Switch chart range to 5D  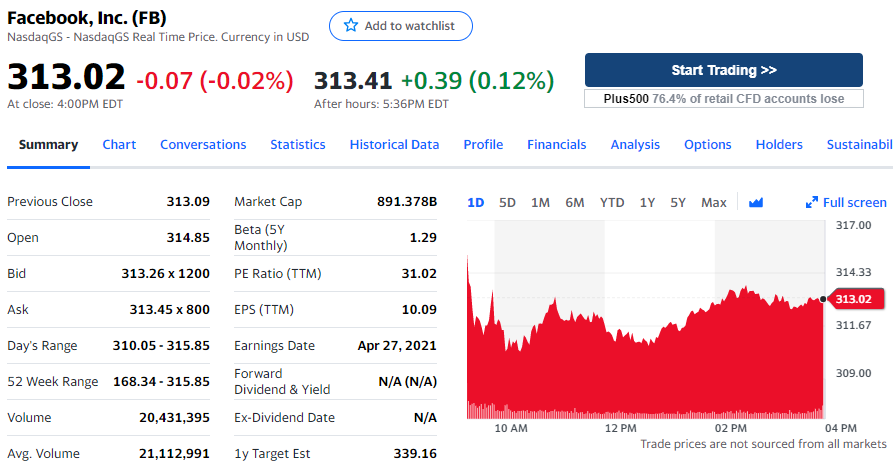click(x=507, y=203)
